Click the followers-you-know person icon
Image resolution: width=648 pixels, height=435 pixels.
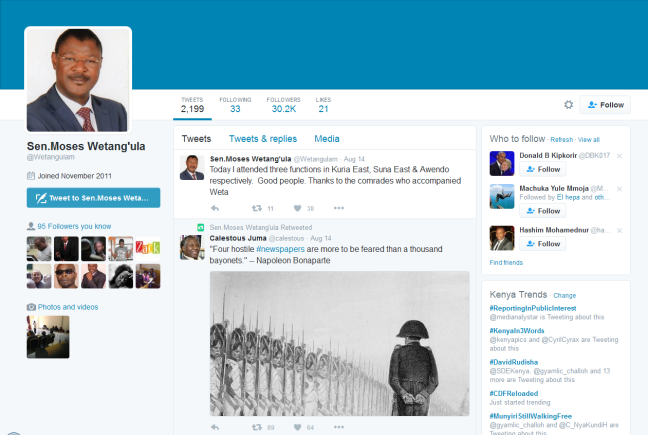point(31,226)
